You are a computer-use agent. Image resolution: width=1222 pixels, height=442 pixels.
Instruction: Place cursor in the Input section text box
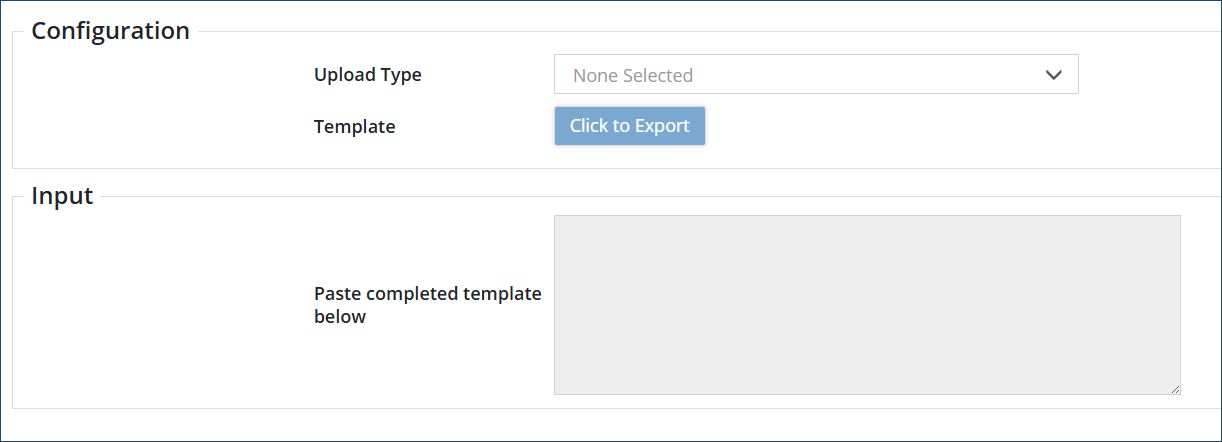[x=866, y=304]
